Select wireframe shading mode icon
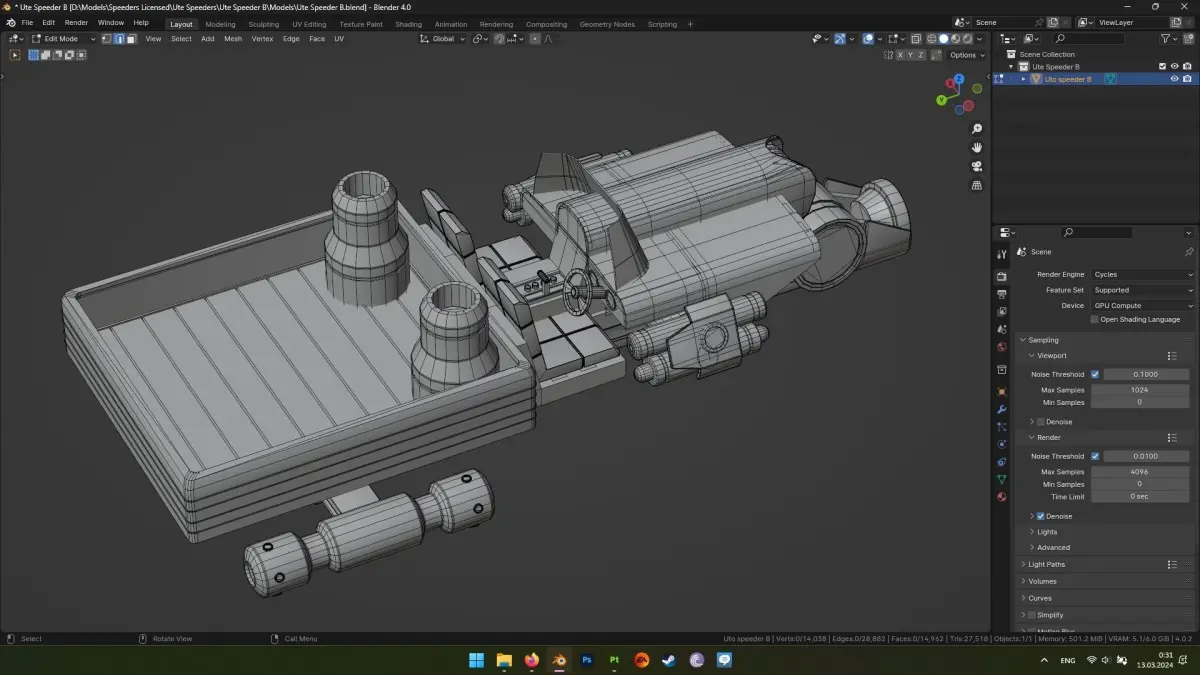The height and width of the screenshot is (675, 1200). (x=931, y=39)
